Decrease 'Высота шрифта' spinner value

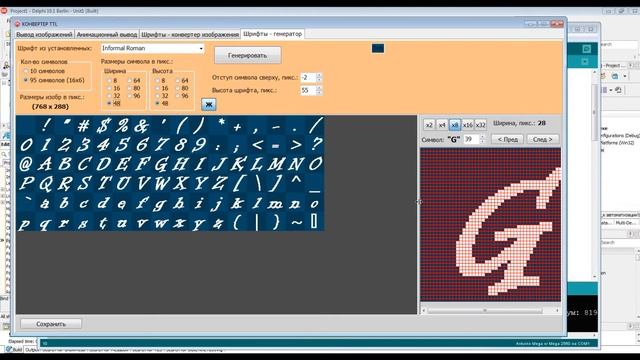[319, 93]
